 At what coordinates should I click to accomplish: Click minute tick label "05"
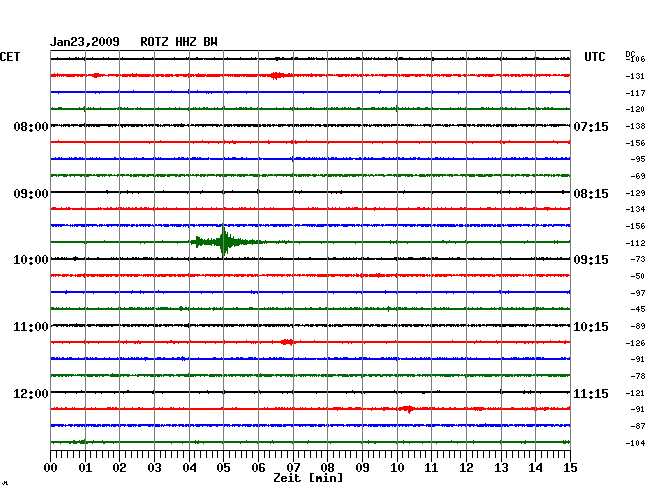click(223, 467)
